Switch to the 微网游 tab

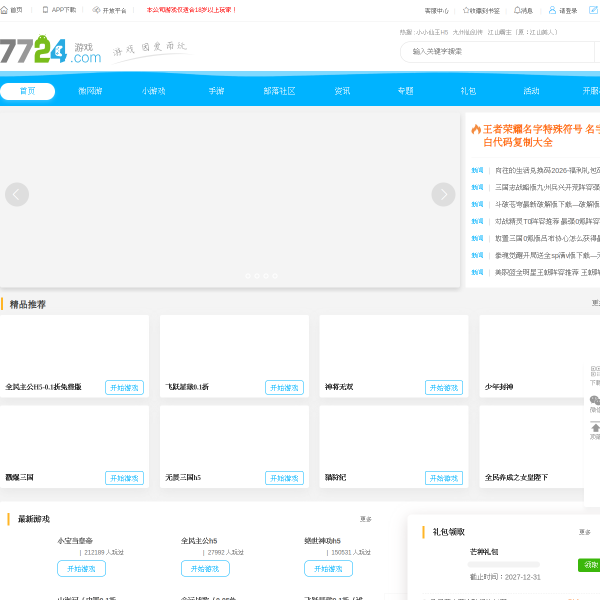point(90,91)
